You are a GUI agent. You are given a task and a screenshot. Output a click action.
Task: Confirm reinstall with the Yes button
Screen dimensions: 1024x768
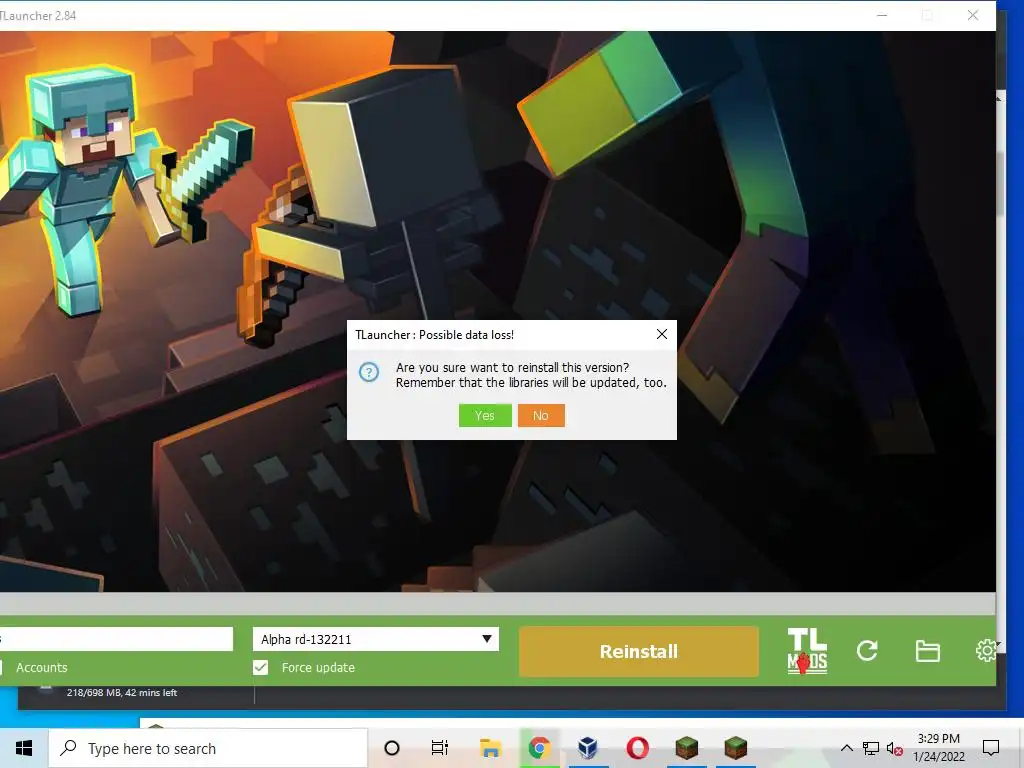click(x=485, y=415)
